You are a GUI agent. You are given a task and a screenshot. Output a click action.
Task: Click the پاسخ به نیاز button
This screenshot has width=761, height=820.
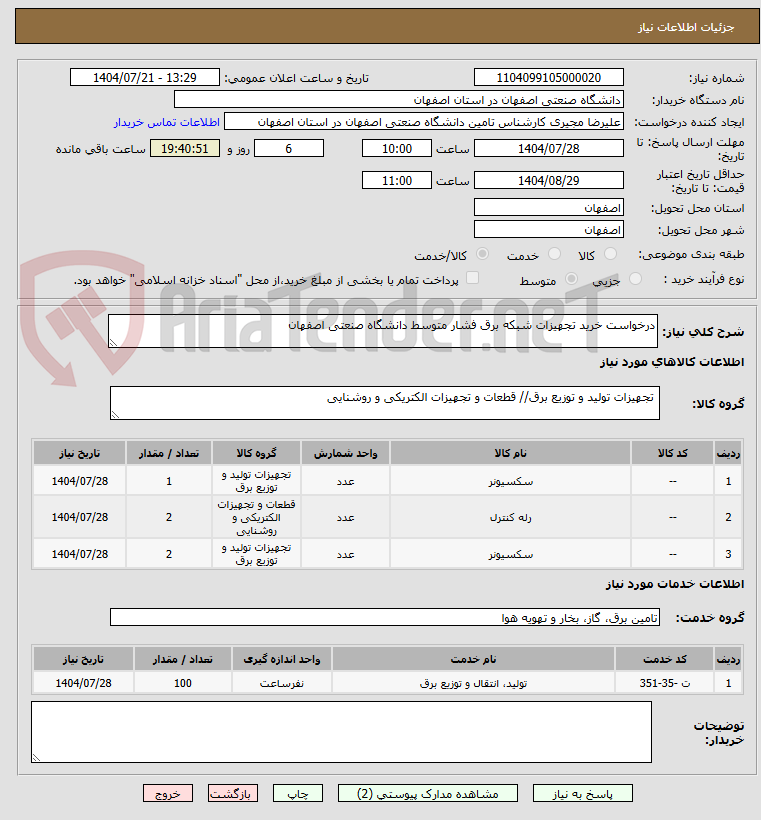[x=583, y=793]
